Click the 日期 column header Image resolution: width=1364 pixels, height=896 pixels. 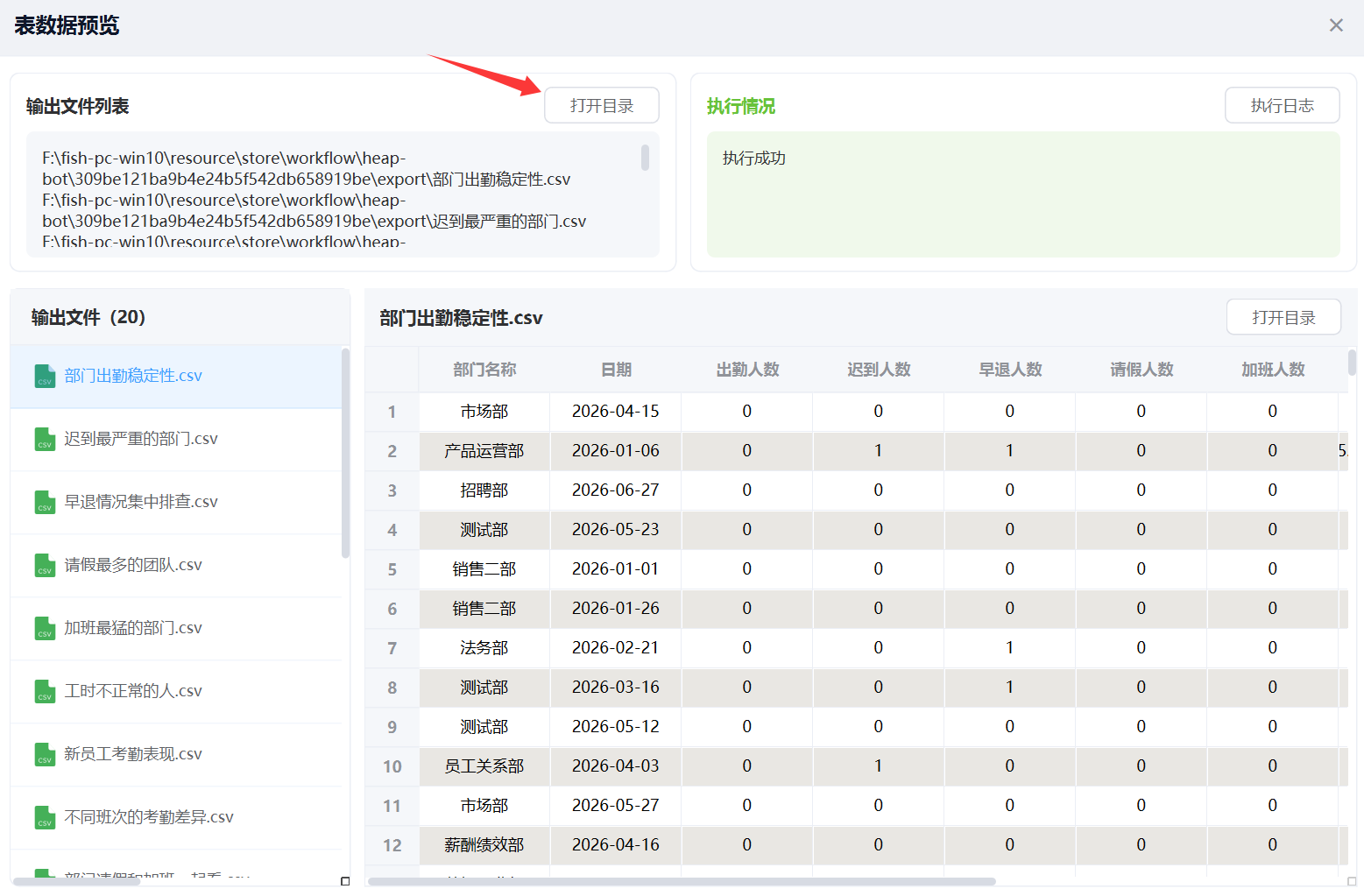coord(616,370)
